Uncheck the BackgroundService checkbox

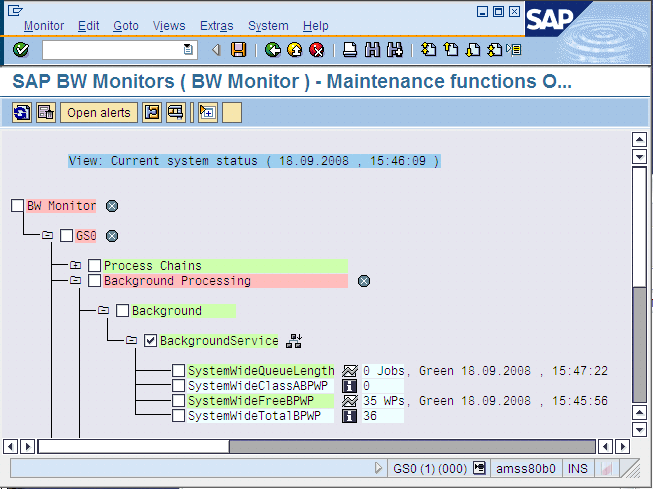(x=151, y=341)
